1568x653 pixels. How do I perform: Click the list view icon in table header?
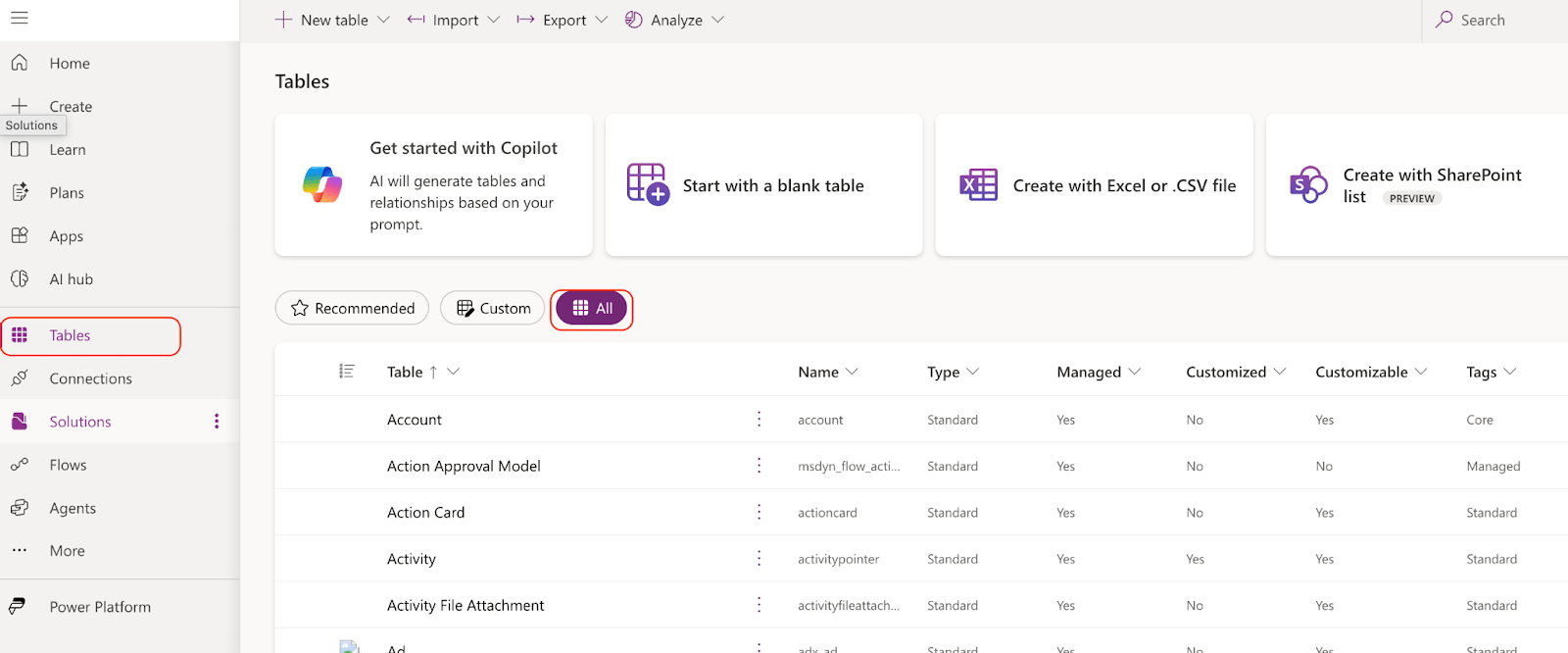[x=346, y=371]
